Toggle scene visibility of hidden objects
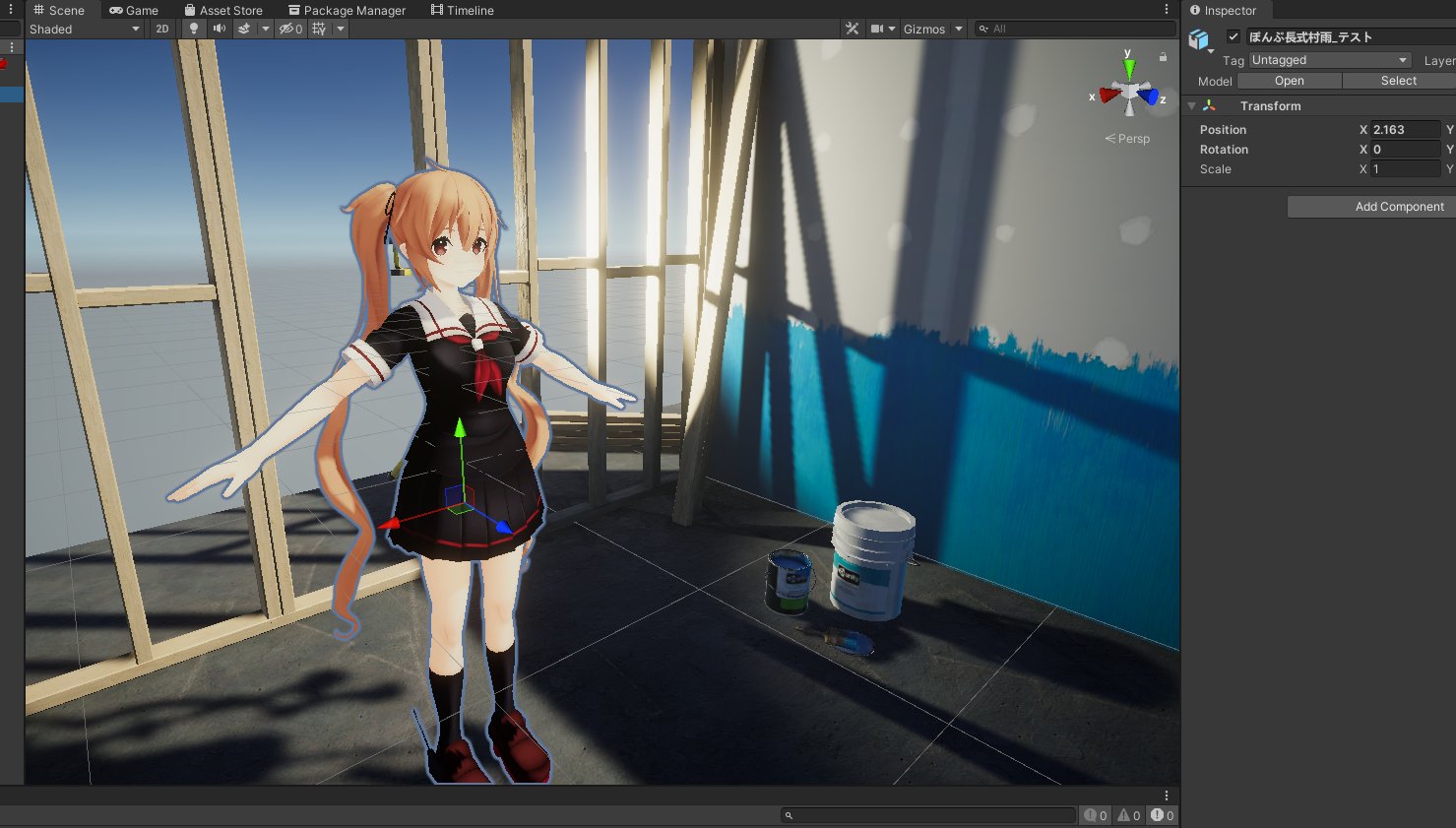The height and width of the screenshot is (828, 1456). pyautogui.click(x=287, y=29)
